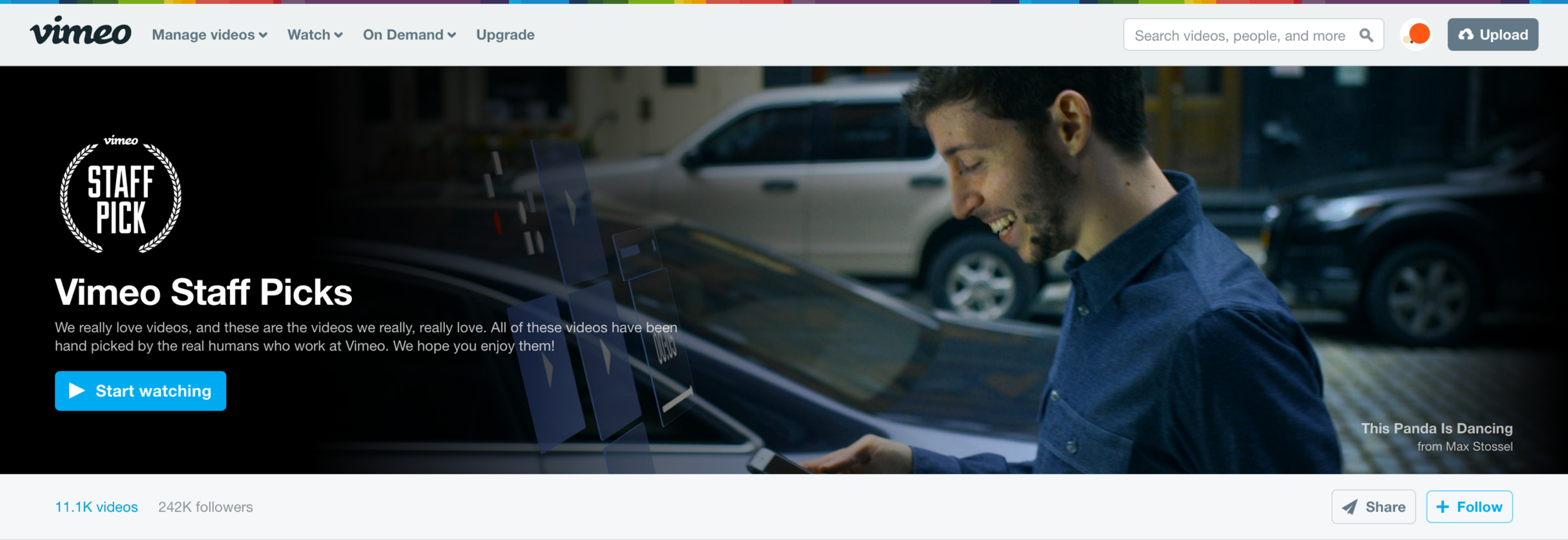The height and width of the screenshot is (540, 1568).
Task: Start watching the Staff Picks channel
Action: coord(140,391)
